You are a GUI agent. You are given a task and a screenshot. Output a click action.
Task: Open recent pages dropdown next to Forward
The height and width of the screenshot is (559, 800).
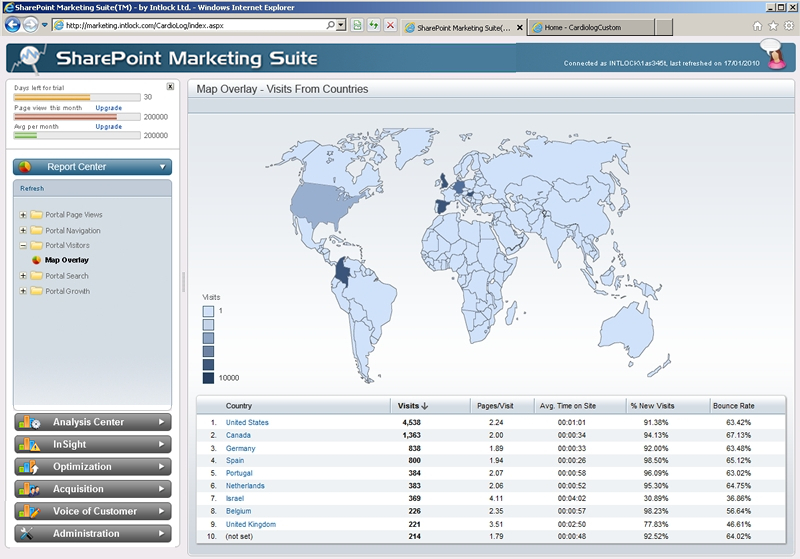click(x=44, y=24)
